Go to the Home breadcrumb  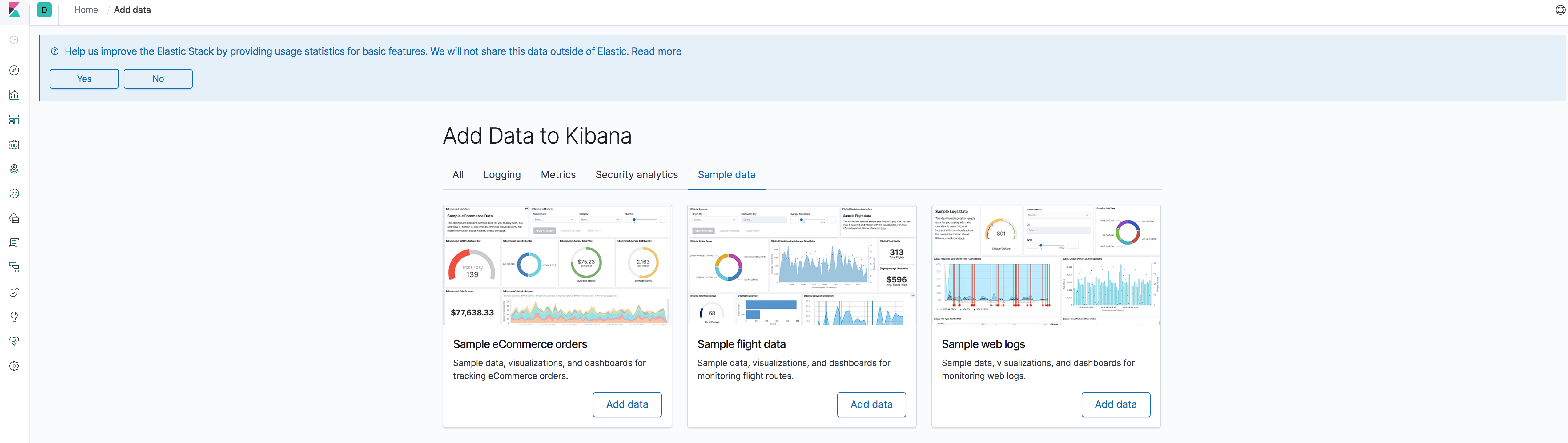(x=86, y=10)
